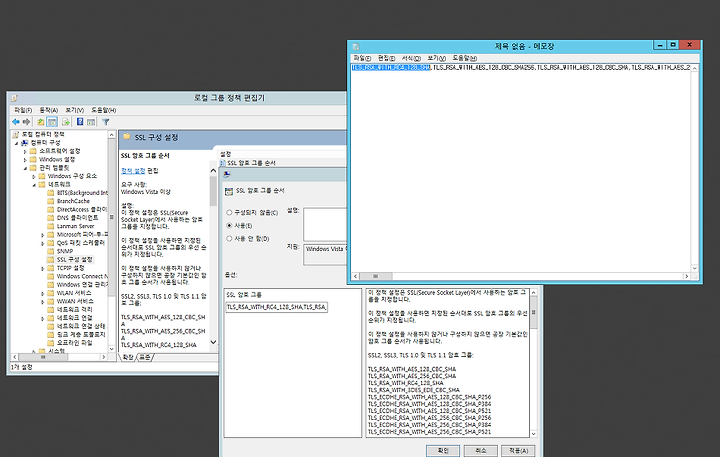Open Help via blue question mark icon

point(80,122)
